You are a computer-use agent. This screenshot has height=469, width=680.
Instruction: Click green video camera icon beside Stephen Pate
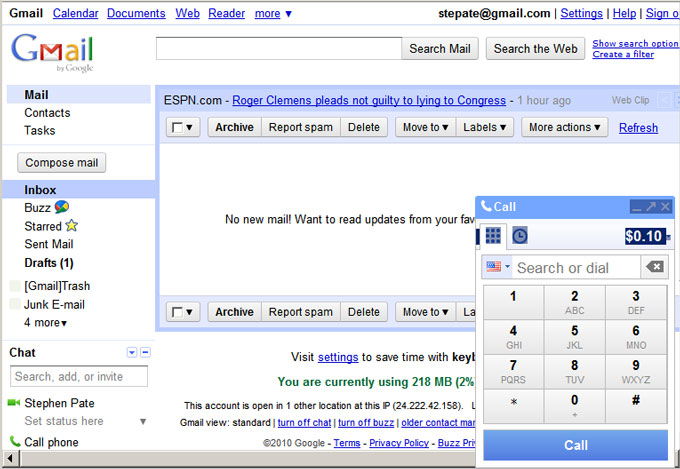[14, 403]
